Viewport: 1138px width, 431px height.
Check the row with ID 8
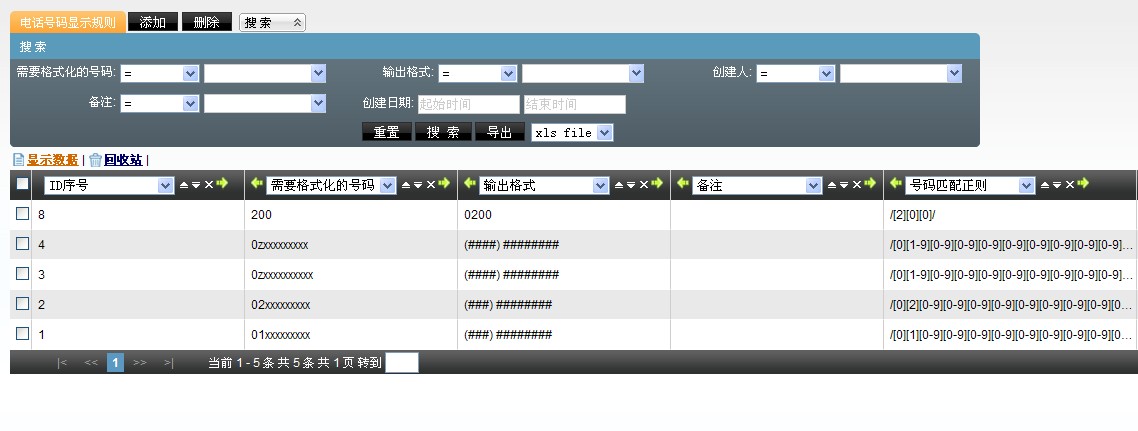pyautogui.click(x=22, y=214)
